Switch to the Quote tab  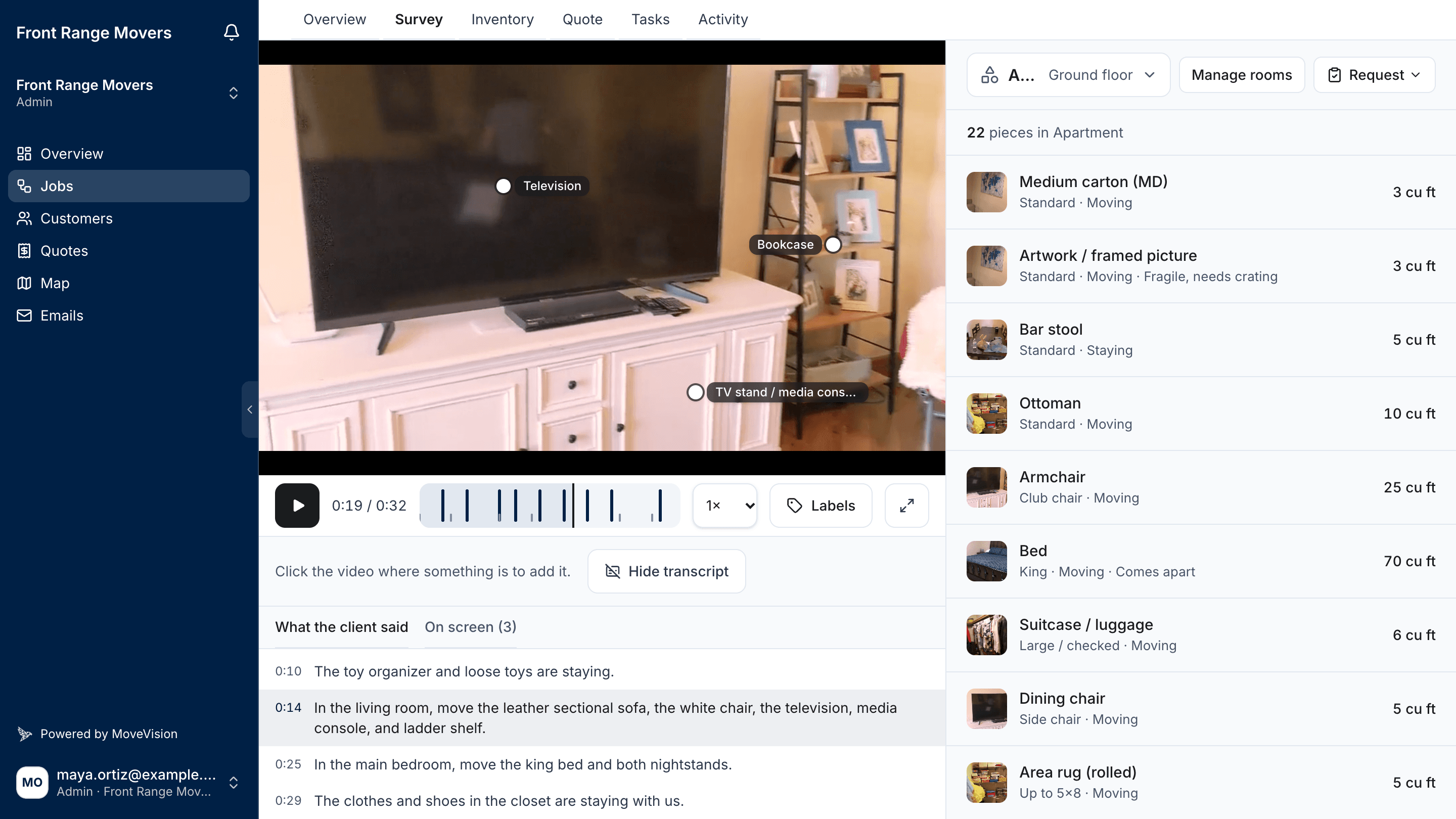(582, 19)
